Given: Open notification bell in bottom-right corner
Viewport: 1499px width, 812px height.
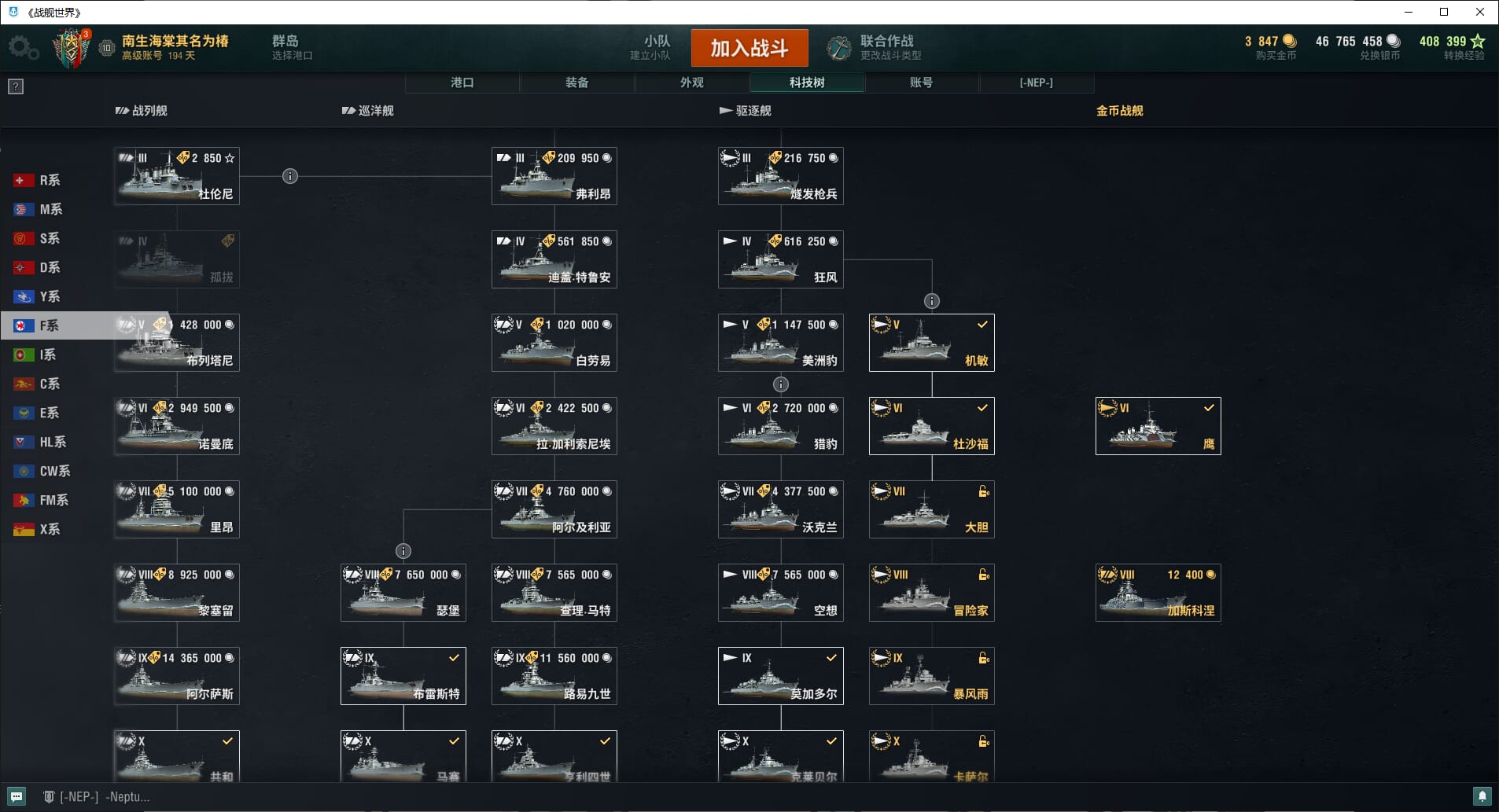Looking at the screenshot, I should tap(1482, 796).
